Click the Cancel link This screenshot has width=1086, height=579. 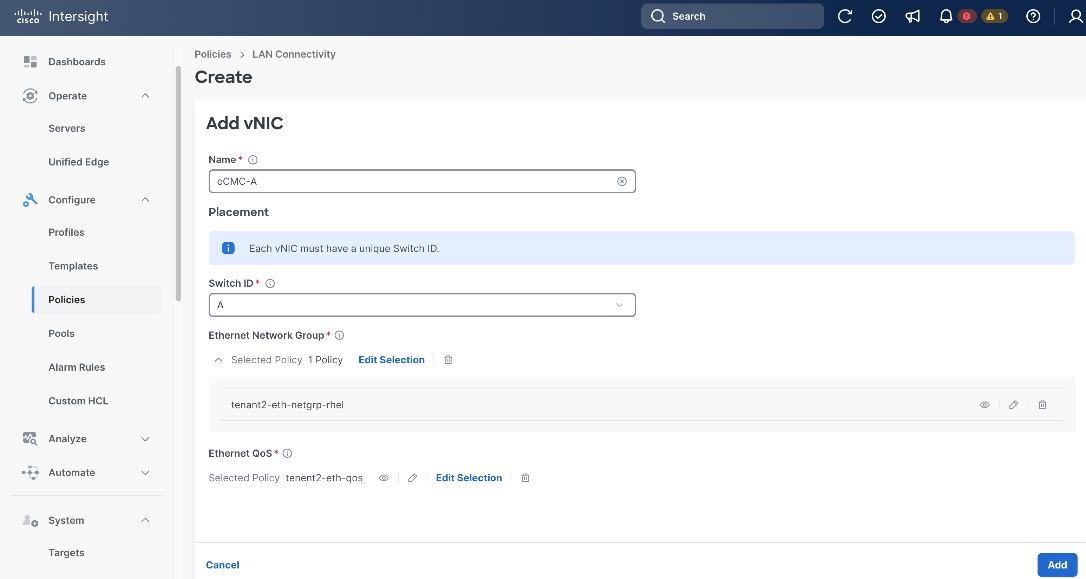222,565
